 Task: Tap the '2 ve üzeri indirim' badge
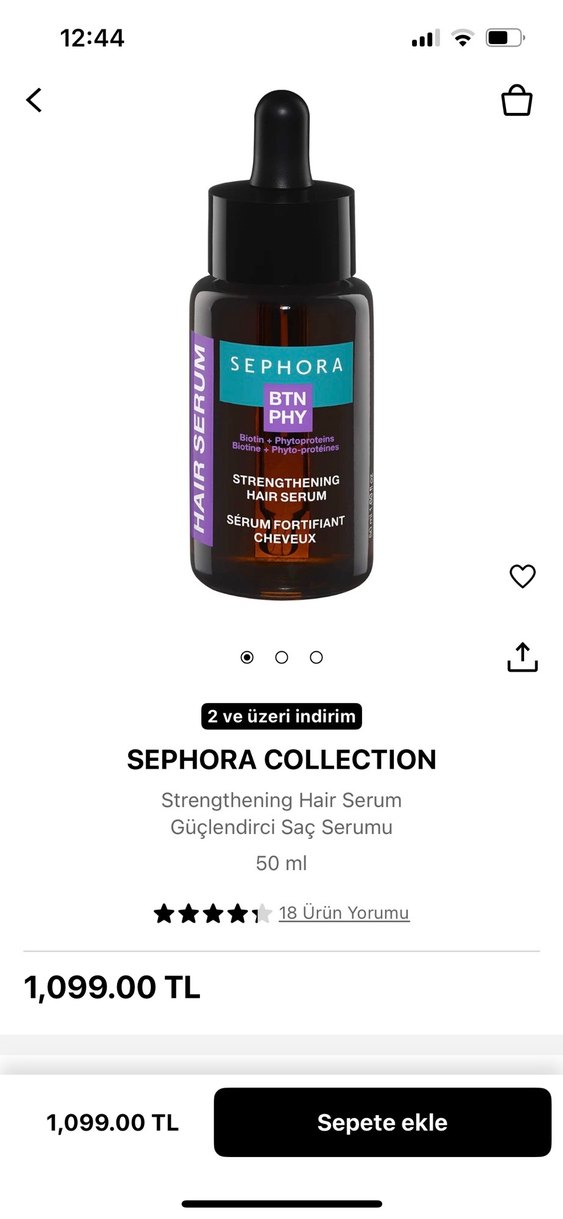tap(281, 716)
